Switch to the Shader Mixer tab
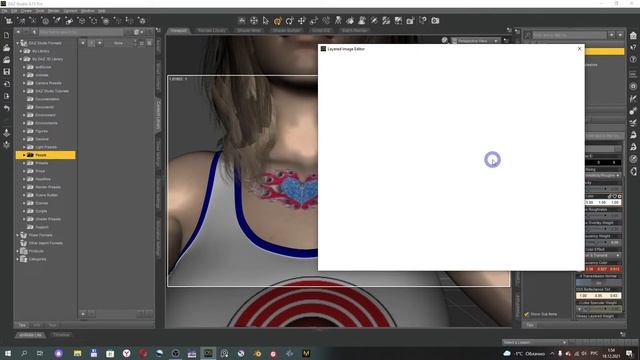This screenshot has height=360, width=640. pos(249,31)
